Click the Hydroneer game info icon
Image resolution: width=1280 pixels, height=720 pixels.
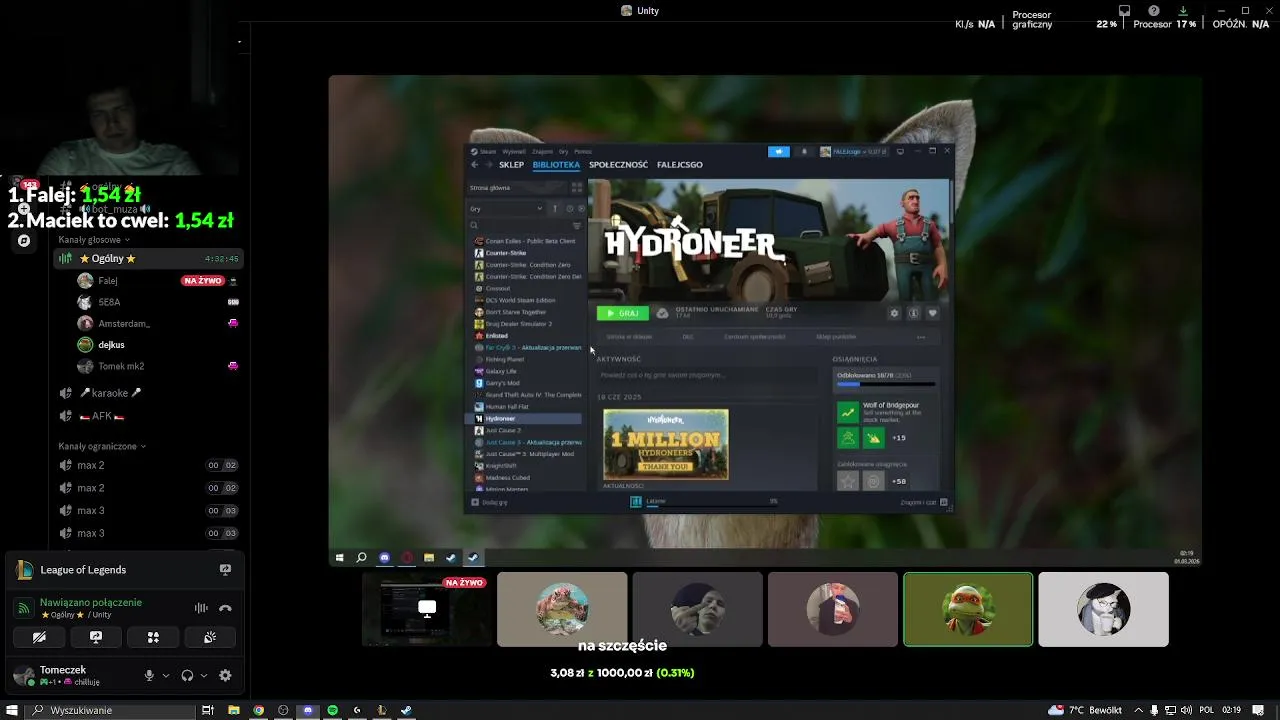click(913, 313)
